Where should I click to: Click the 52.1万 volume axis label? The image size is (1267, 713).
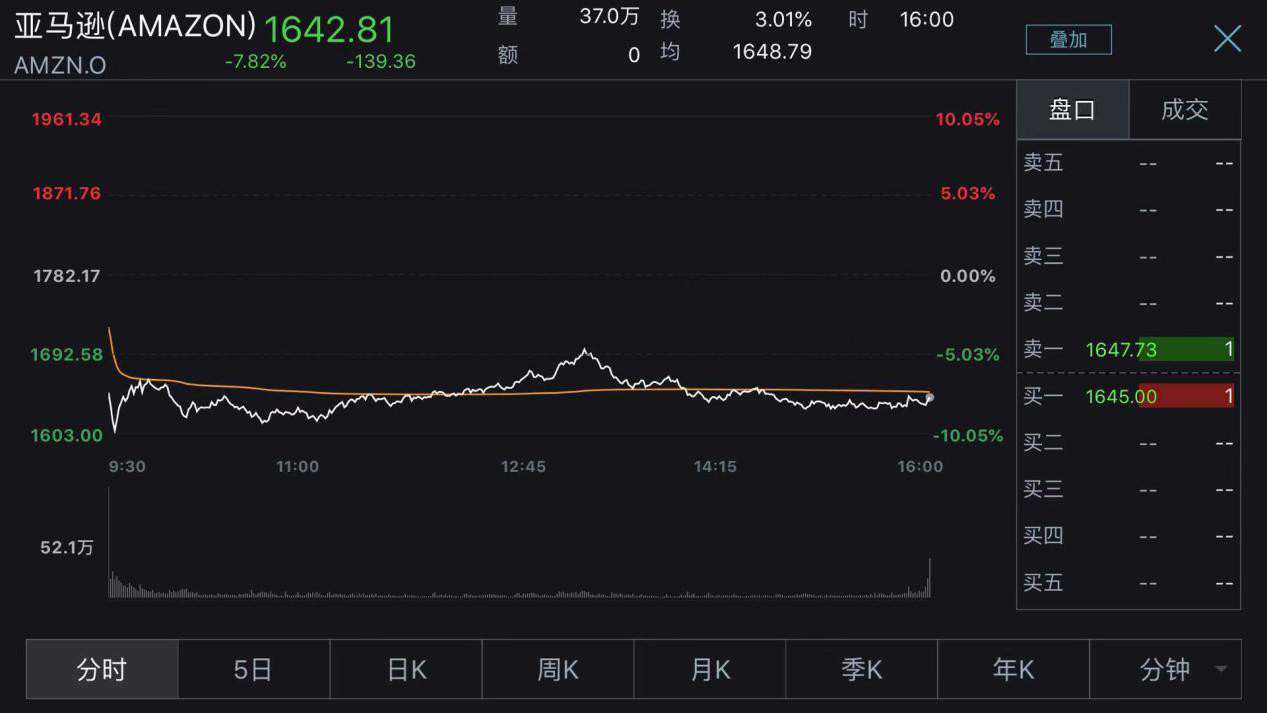tap(67, 547)
